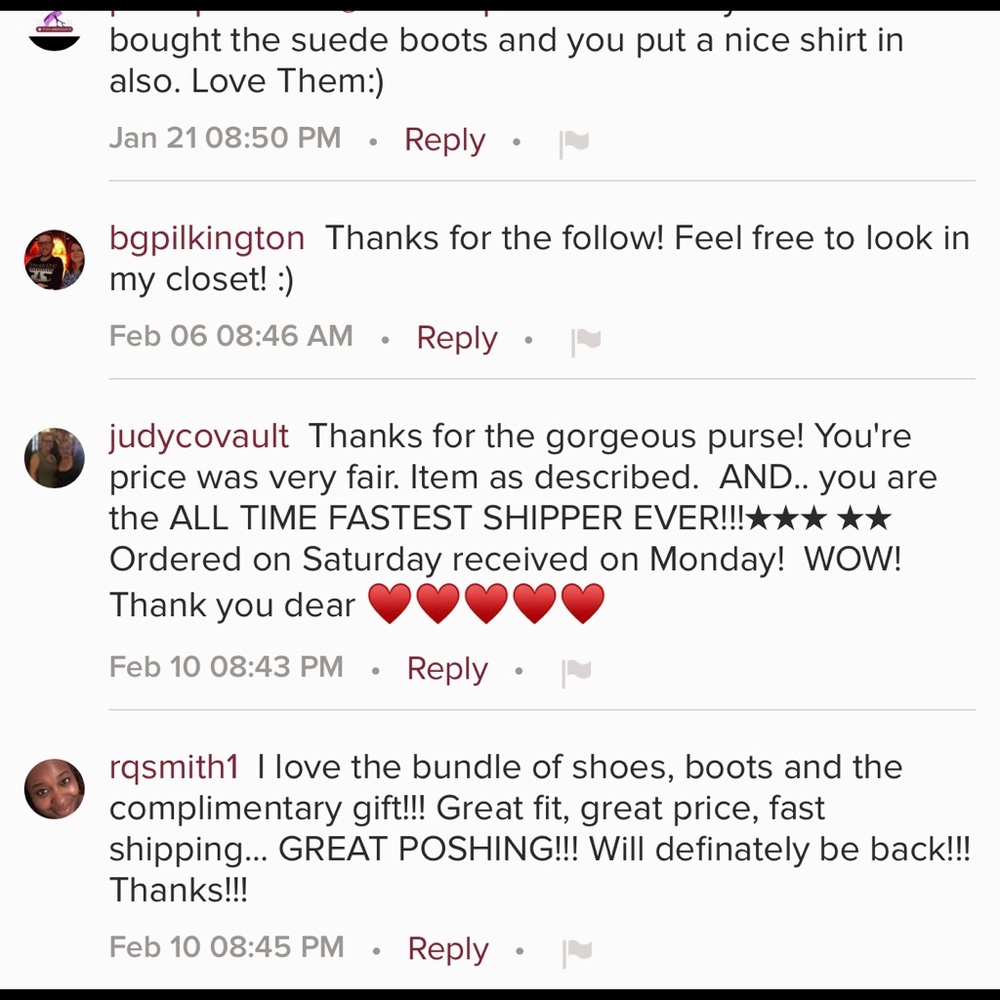
Task: Select bgpilkington's profile picture
Action: [54, 258]
